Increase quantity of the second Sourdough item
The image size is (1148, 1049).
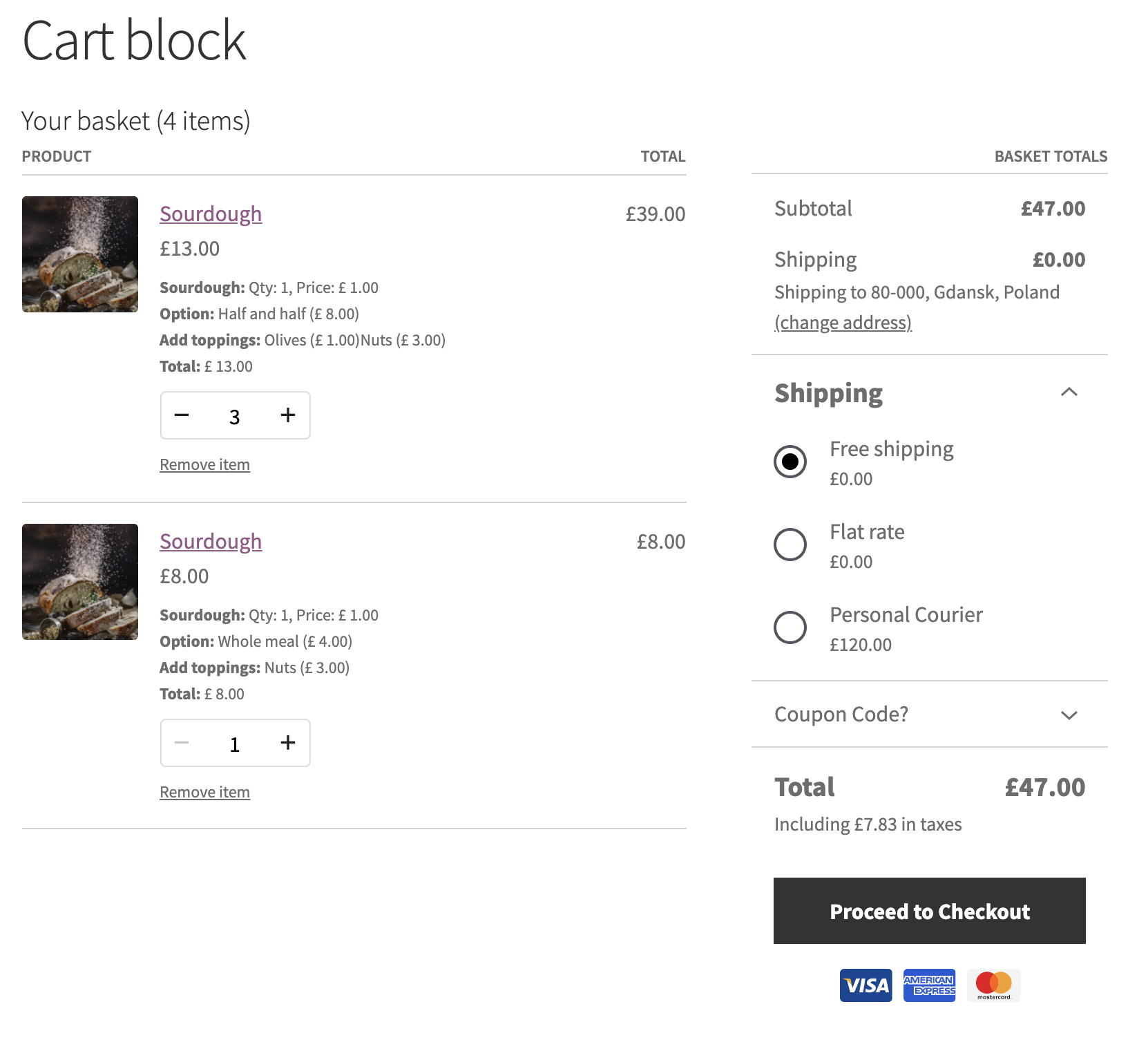pyautogui.click(x=288, y=743)
